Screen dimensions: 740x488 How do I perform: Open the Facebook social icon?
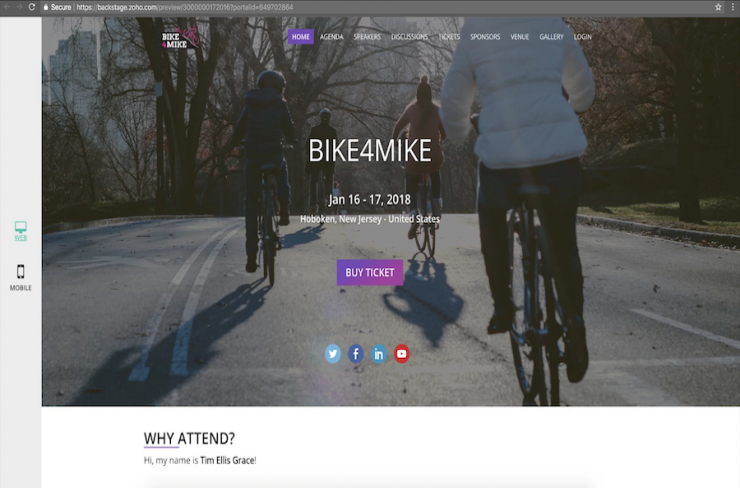point(356,353)
